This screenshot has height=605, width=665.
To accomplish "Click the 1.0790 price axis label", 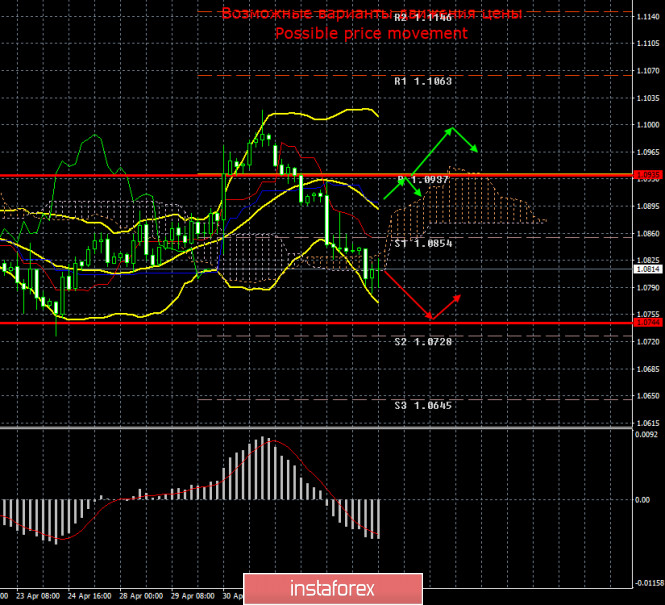I will [648, 288].
